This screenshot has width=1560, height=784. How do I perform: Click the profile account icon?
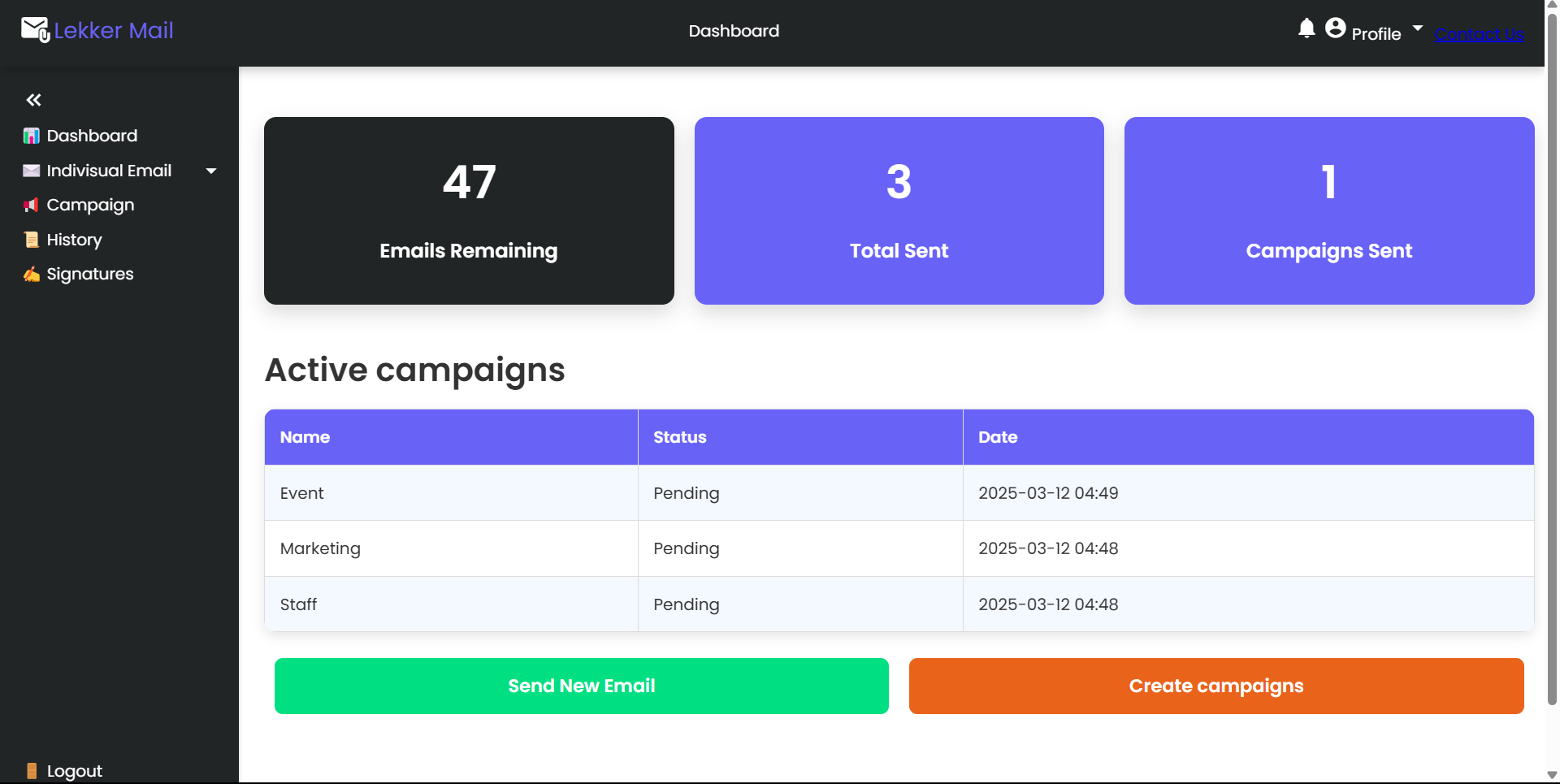tap(1335, 28)
